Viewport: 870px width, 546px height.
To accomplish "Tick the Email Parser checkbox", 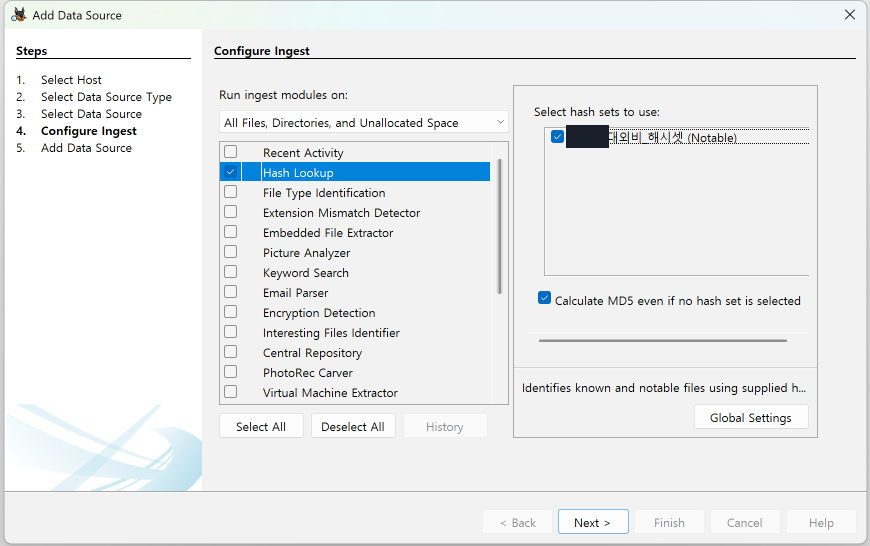I will [230, 292].
